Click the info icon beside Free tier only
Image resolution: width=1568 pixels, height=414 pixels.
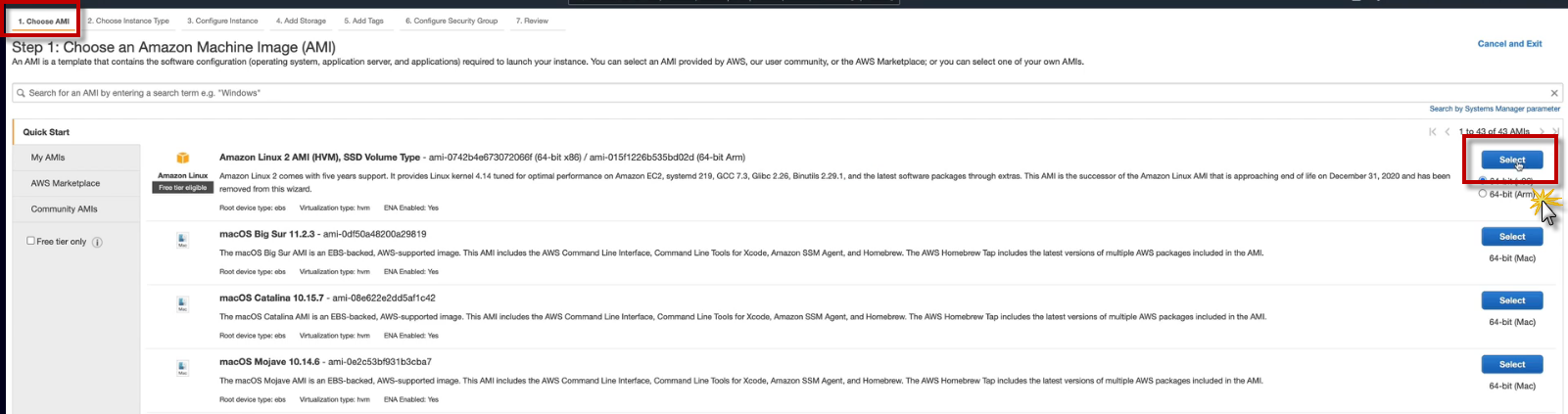pyautogui.click(x=97, y=242)
